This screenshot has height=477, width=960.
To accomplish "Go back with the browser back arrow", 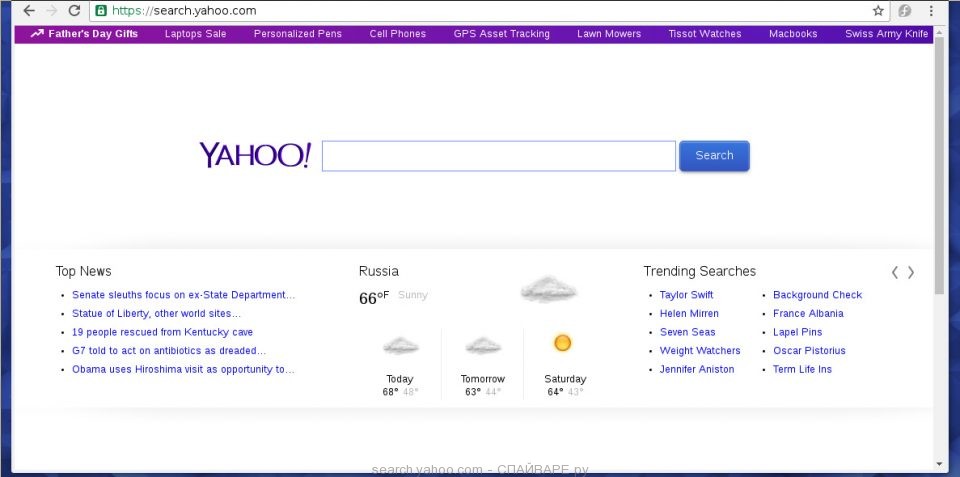I will [29, 10].
